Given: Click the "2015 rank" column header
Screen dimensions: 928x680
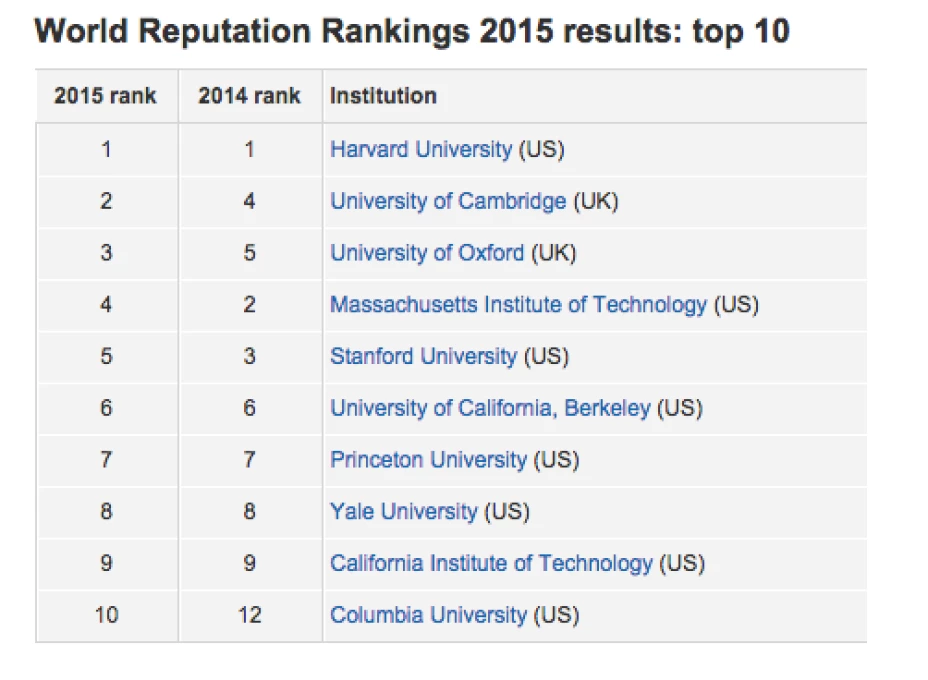Looking at the screenshot, I should point(105,96).
